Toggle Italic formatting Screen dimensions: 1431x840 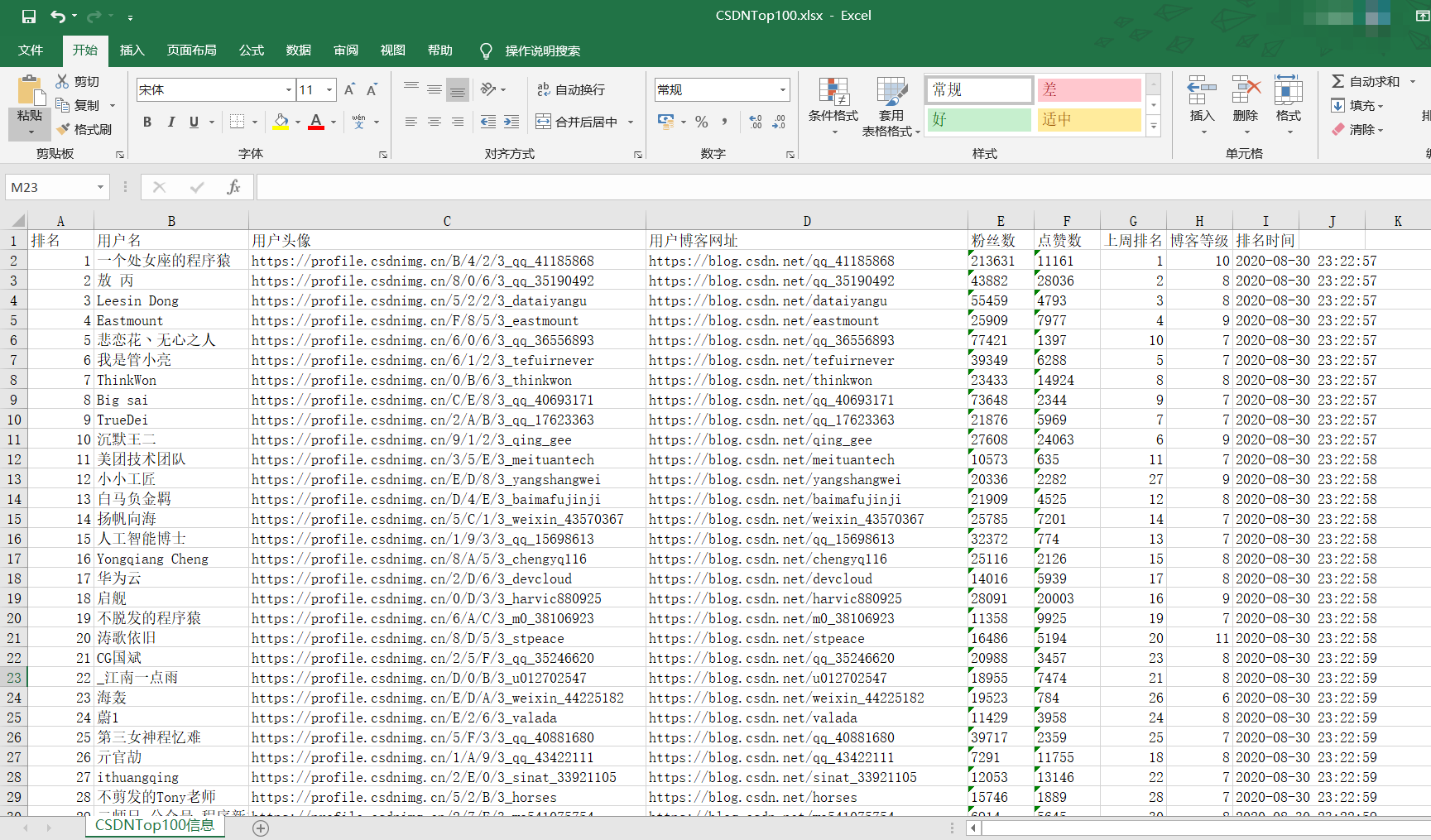click(x=170, y=122)
